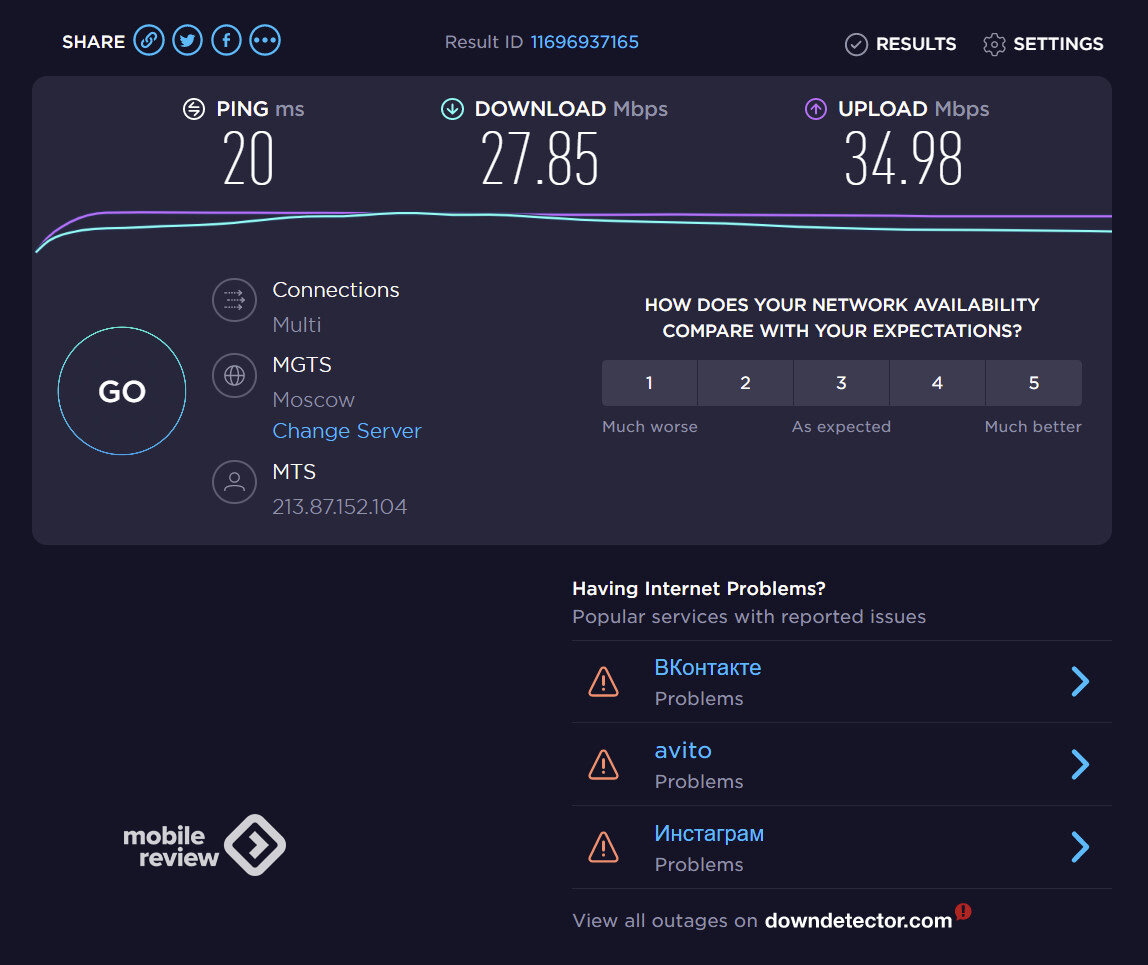
Task: Click the user icon next to MTS
Action: (234, 482)
